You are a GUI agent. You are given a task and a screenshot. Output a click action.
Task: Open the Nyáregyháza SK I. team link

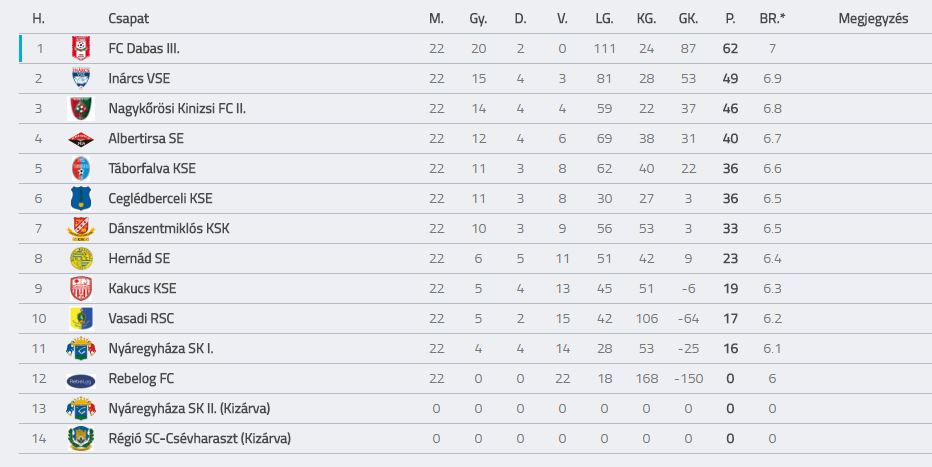(x=160, y=349)
